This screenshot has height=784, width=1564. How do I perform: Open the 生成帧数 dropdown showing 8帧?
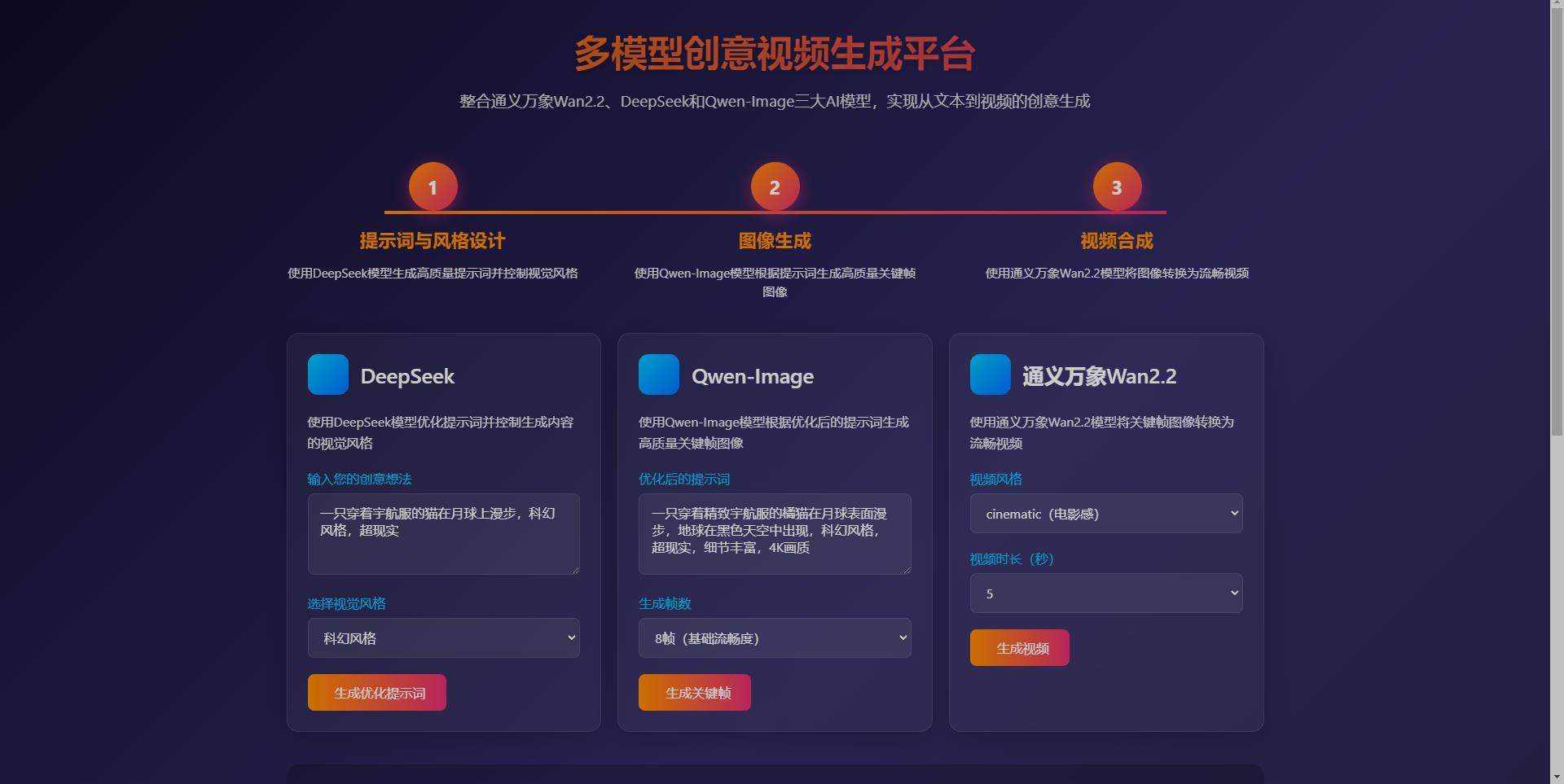coord(775,638)
